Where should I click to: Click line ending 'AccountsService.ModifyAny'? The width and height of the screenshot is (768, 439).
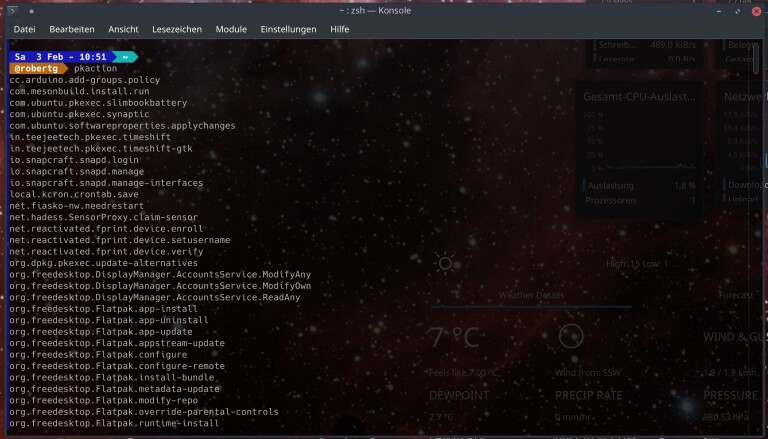[x=160, y=274]
